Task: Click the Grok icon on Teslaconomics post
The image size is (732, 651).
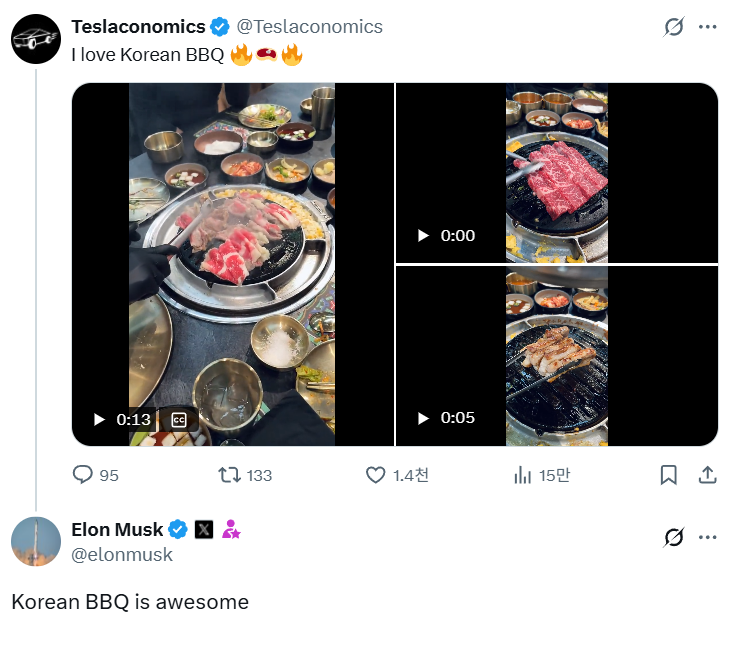Action: [674, 27]
